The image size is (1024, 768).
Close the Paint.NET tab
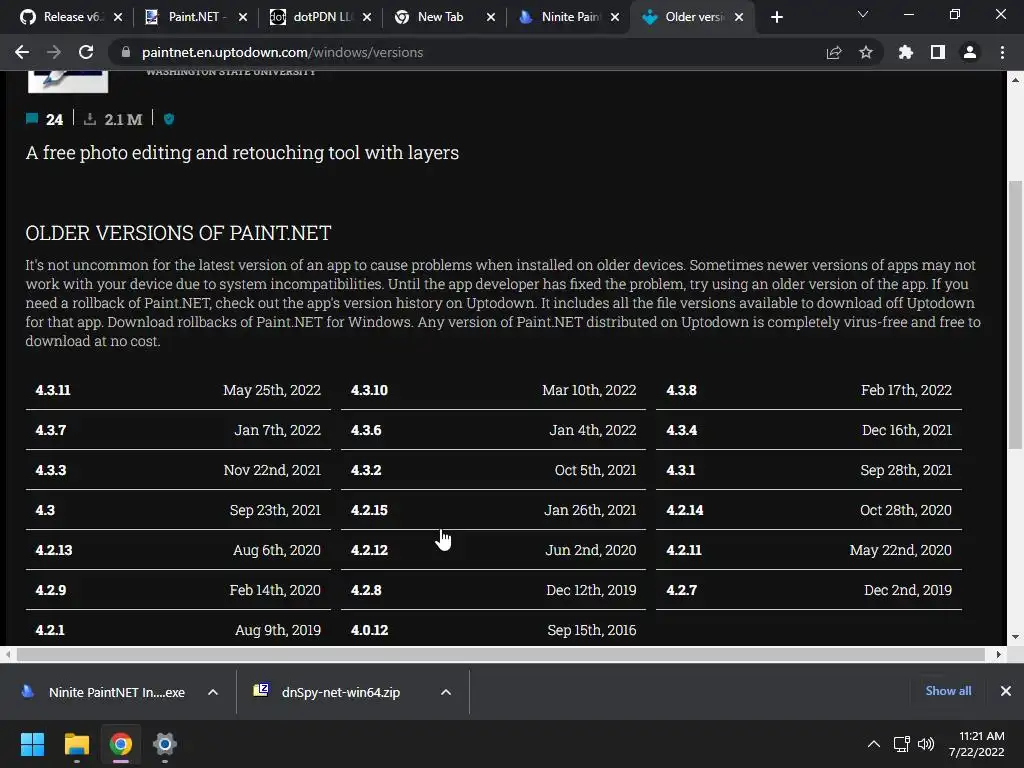pyautogui.click(x=243, y=17)
